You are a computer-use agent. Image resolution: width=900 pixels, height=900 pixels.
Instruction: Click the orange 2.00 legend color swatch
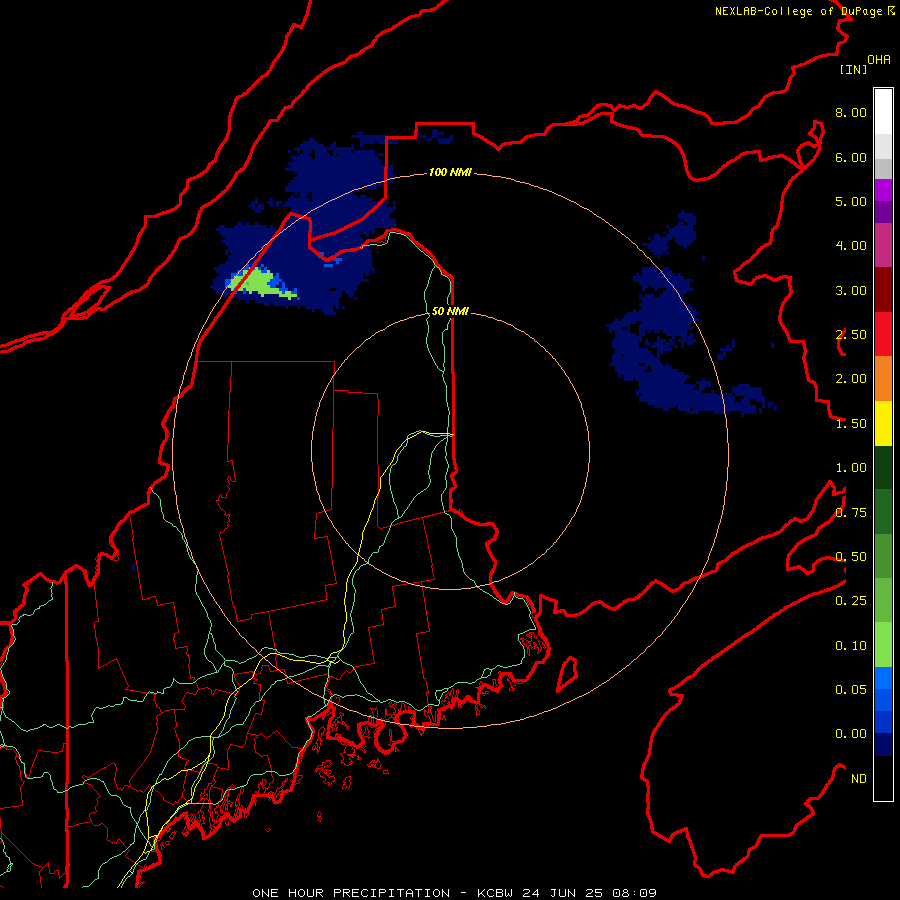[883, 379]
